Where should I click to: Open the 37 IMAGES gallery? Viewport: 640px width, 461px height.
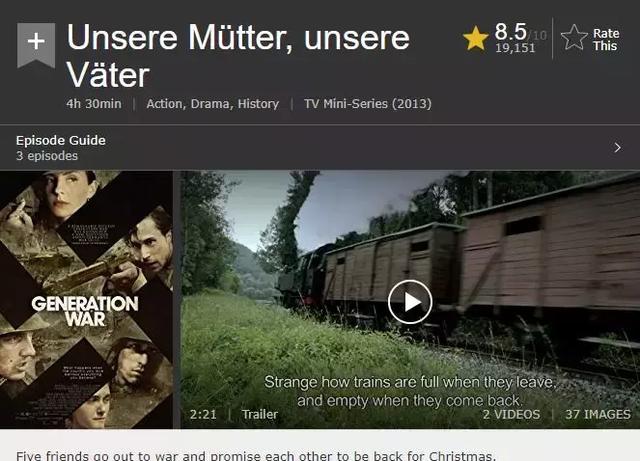[598, 414]
